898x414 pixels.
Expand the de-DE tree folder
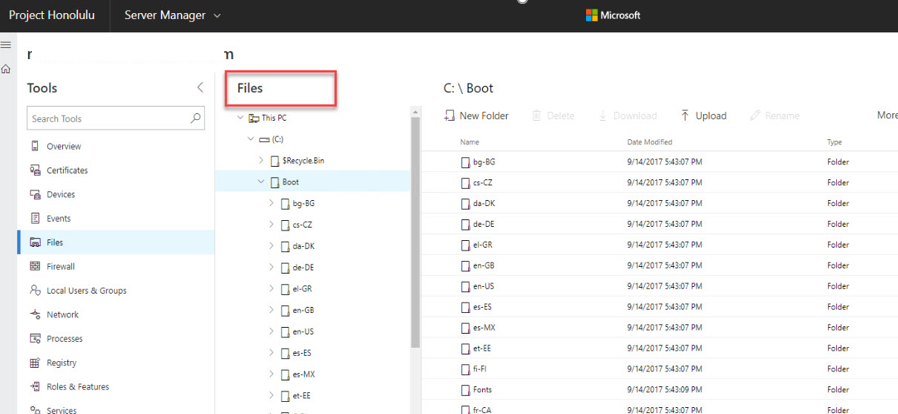tap(271, 267)
